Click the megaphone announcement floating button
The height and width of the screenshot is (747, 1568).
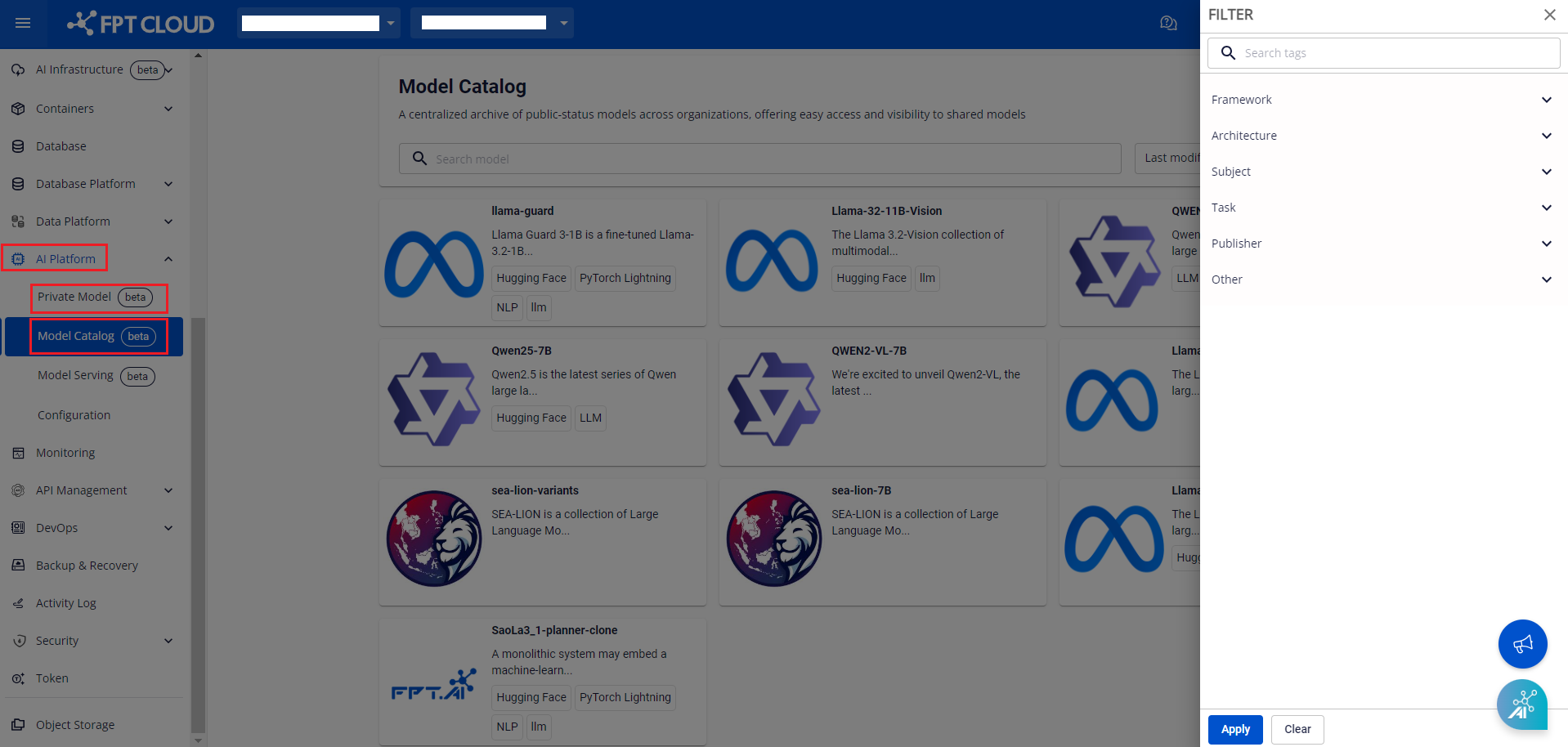(x=1522, y=644)
